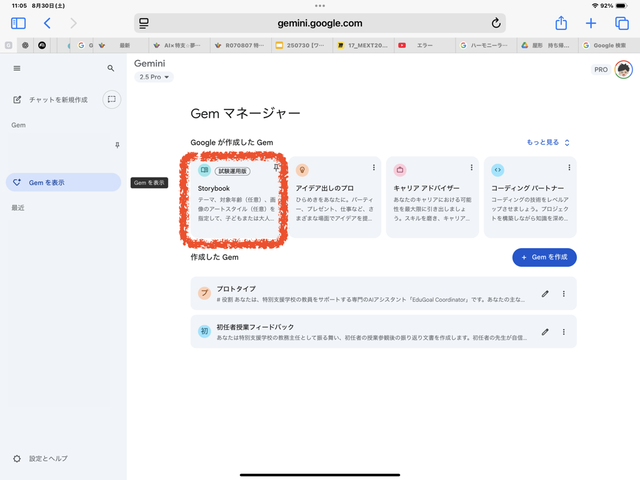
Task: Switch to the Google Drive 屋形 tab
Action: coord(547,45)
